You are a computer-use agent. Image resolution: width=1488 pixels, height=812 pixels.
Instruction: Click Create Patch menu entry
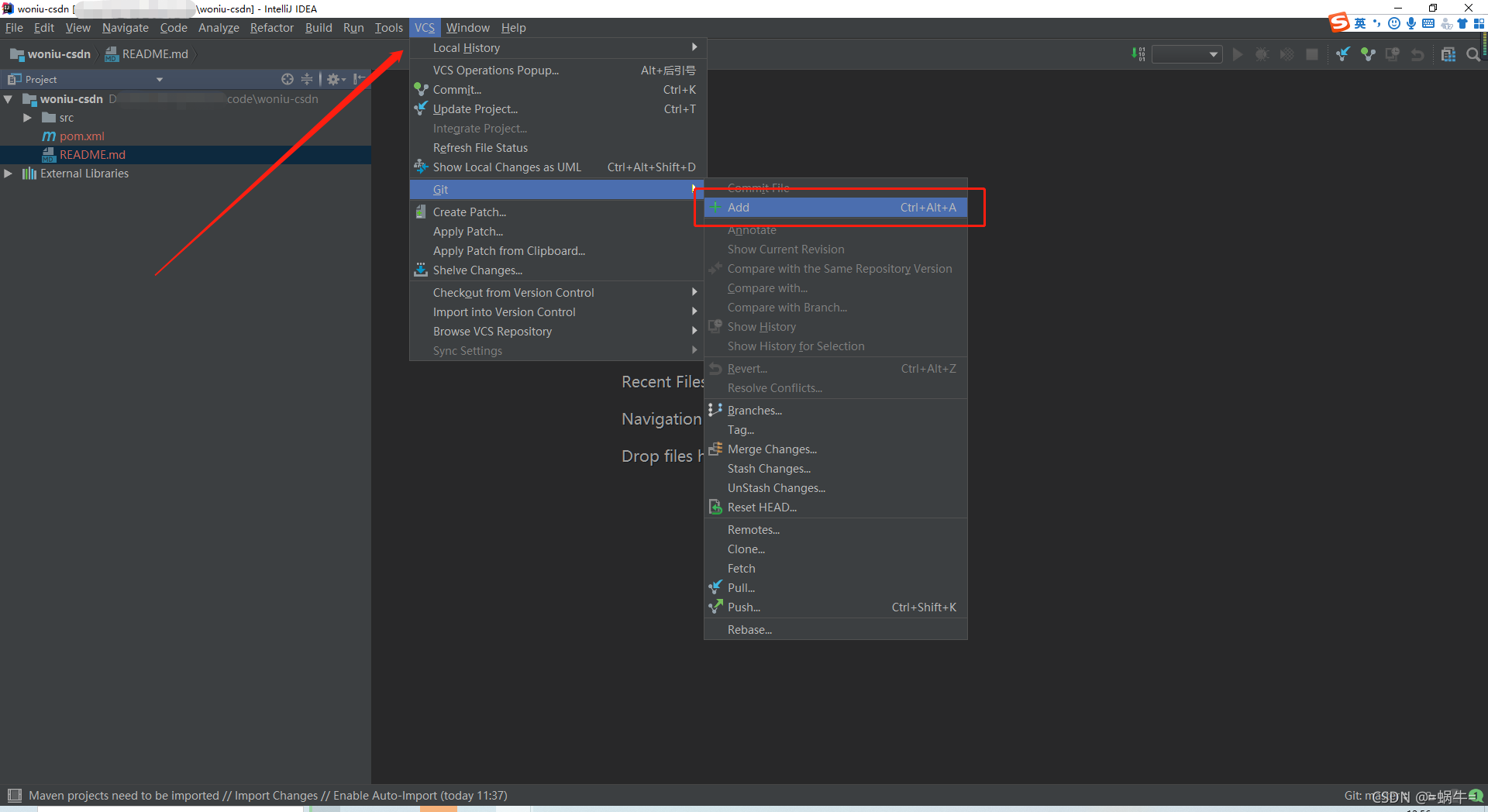tap(558, 212)
